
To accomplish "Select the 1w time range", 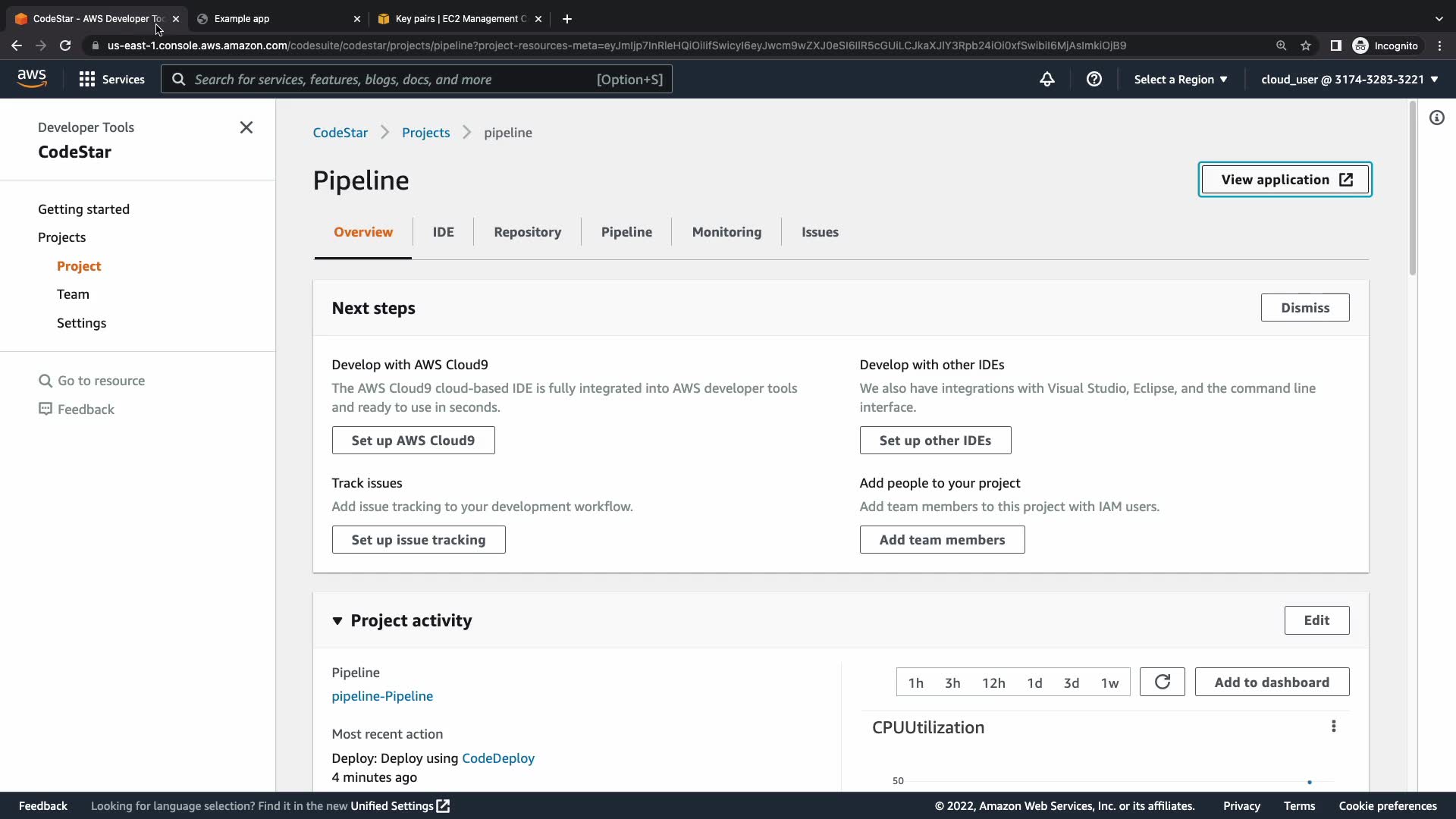I will (1109, 682).
